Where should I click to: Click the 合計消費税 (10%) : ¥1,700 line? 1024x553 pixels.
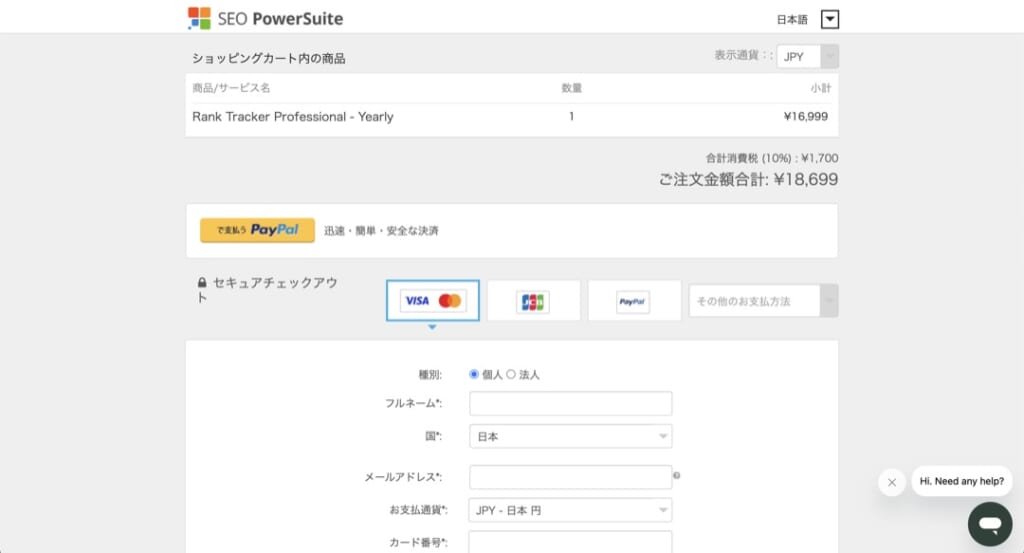771,158
